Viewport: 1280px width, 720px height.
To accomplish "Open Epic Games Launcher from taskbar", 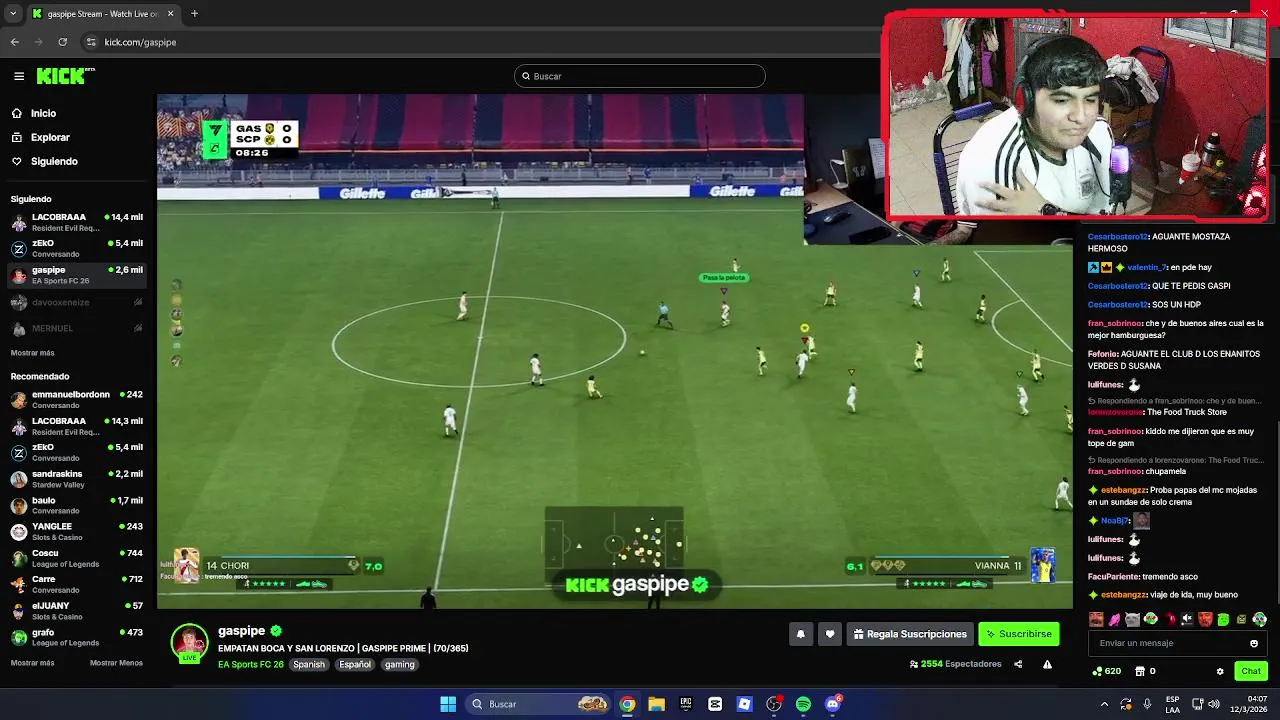I will tap(686, 704).
